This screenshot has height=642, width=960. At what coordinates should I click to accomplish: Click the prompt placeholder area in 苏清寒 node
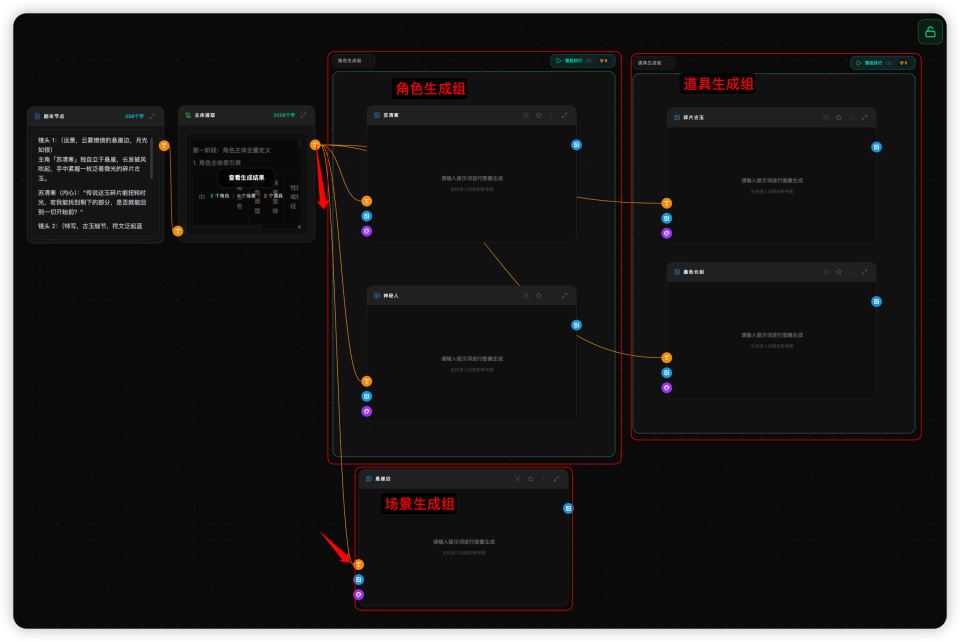pyautogui.click(x=472, y=183)
